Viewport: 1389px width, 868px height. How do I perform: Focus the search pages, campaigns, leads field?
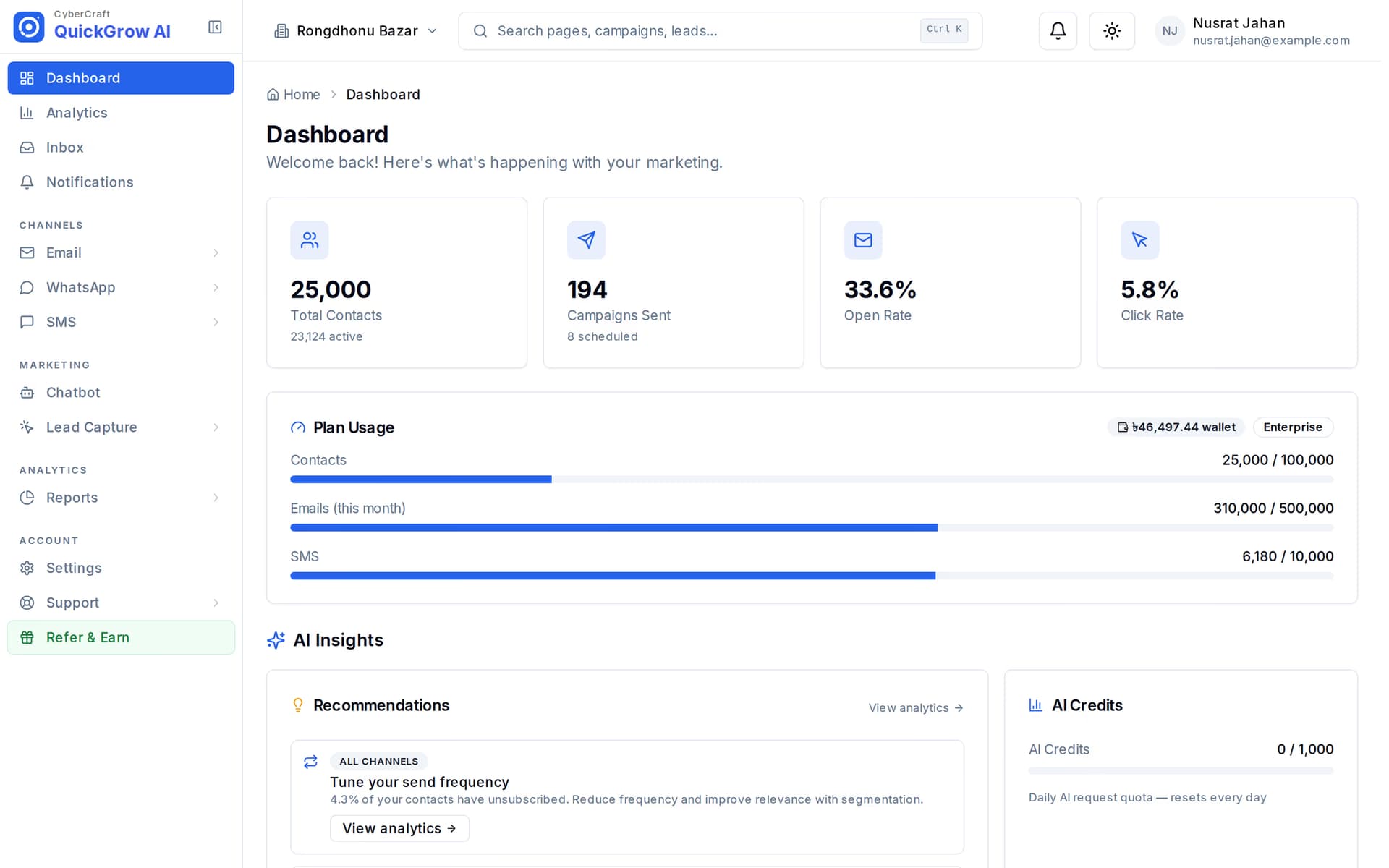coord(720,30)
